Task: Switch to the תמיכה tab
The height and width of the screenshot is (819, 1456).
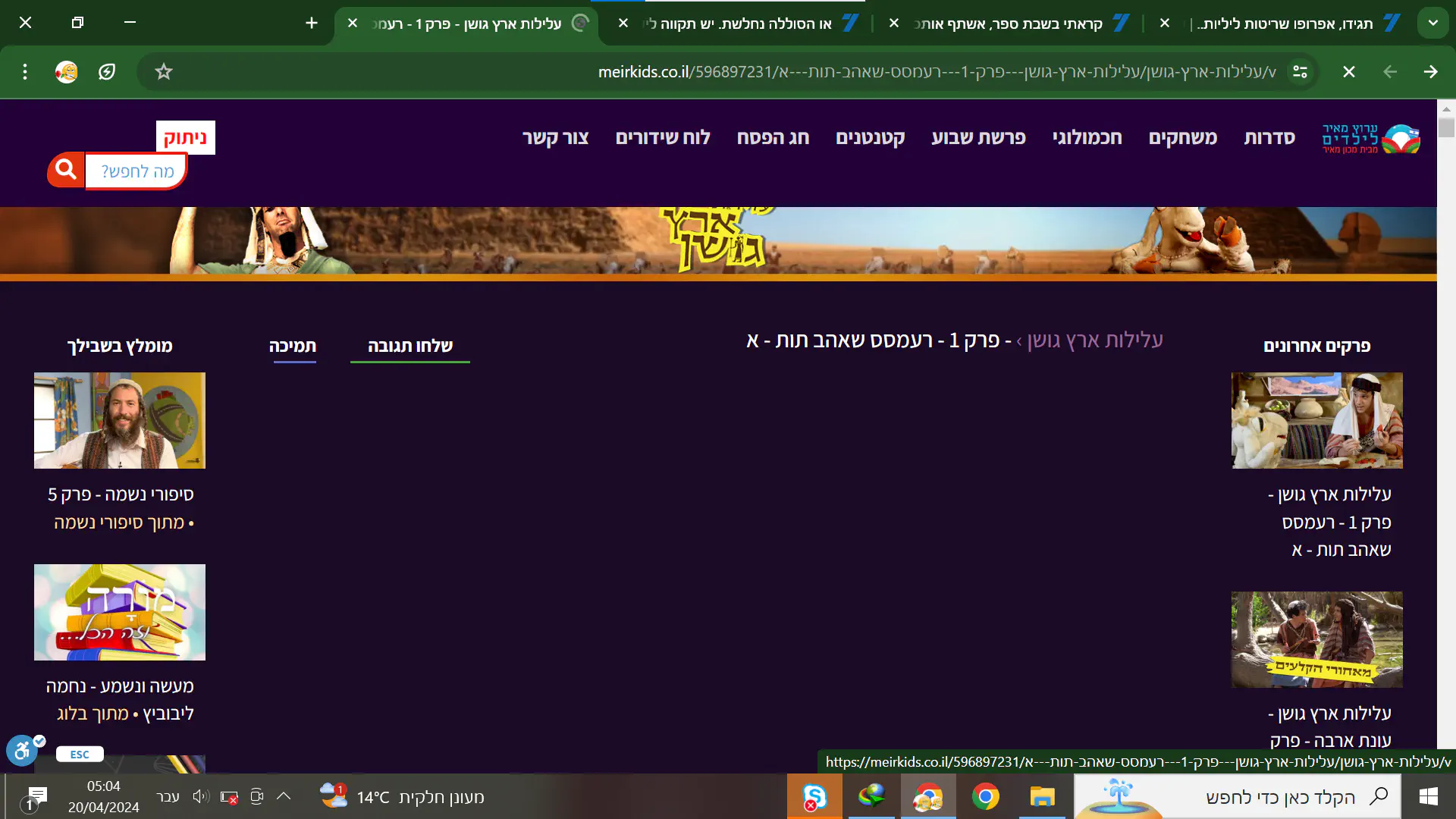Action: point(293,347)
